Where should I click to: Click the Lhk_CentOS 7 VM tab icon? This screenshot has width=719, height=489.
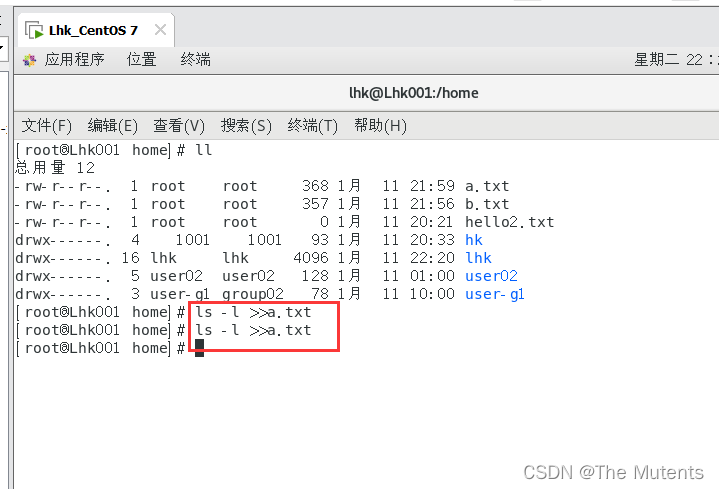pyautogui.click(x=34, y=30)
